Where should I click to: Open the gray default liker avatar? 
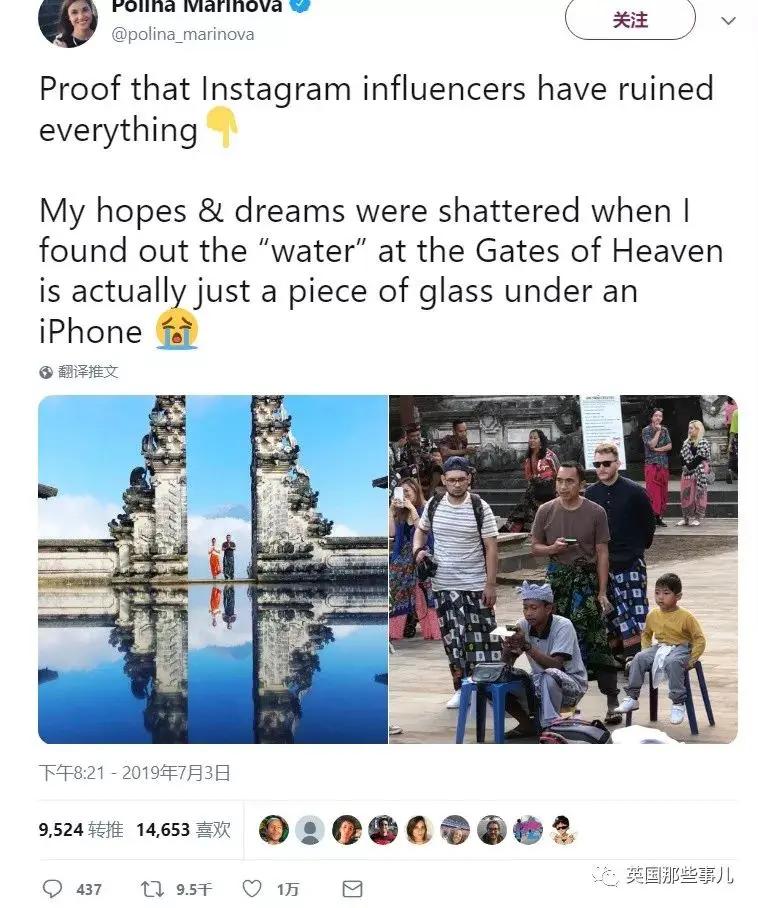point(310,830)
